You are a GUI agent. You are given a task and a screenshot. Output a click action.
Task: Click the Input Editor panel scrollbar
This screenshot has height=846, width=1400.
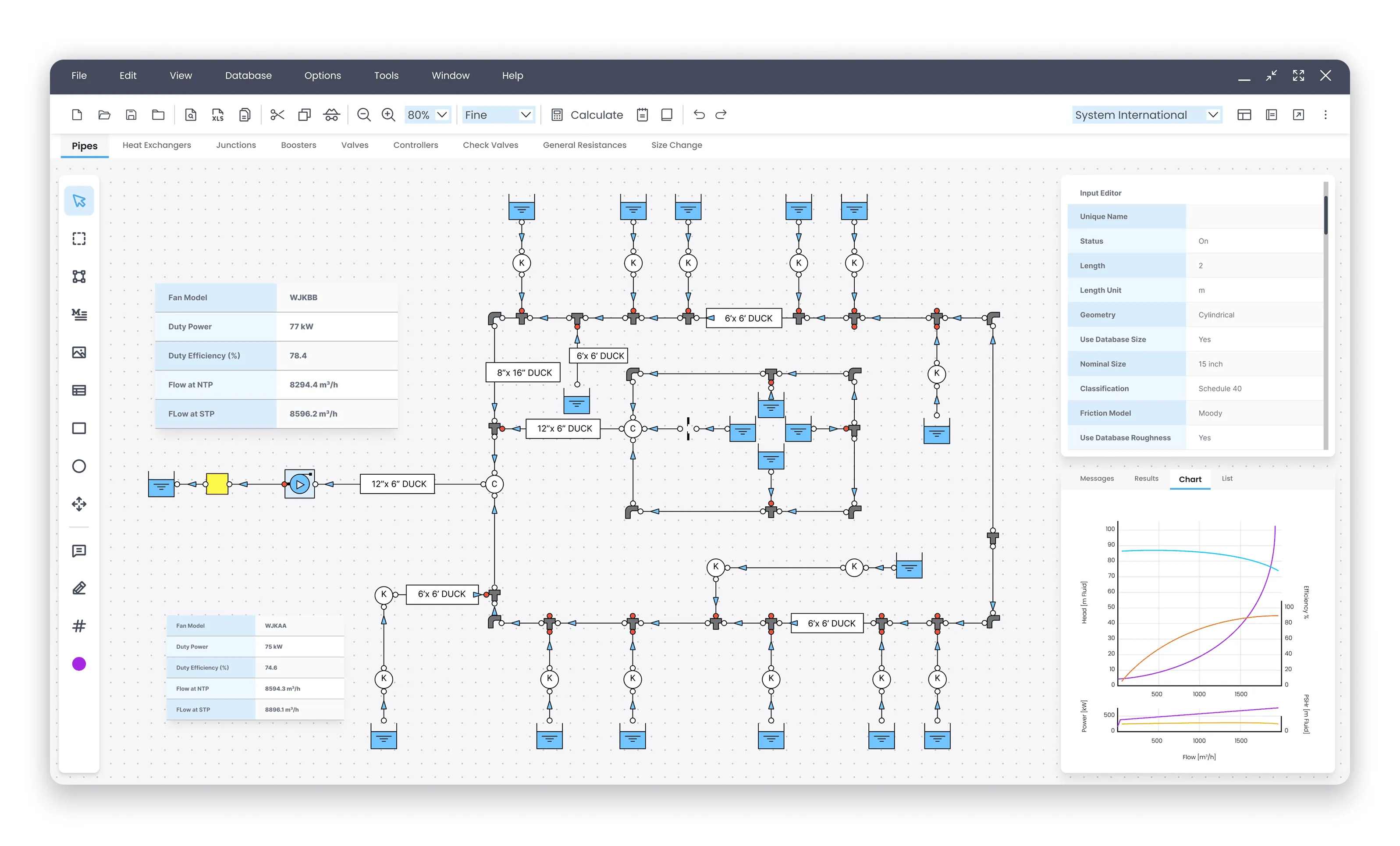click(x=1326, y=215)
